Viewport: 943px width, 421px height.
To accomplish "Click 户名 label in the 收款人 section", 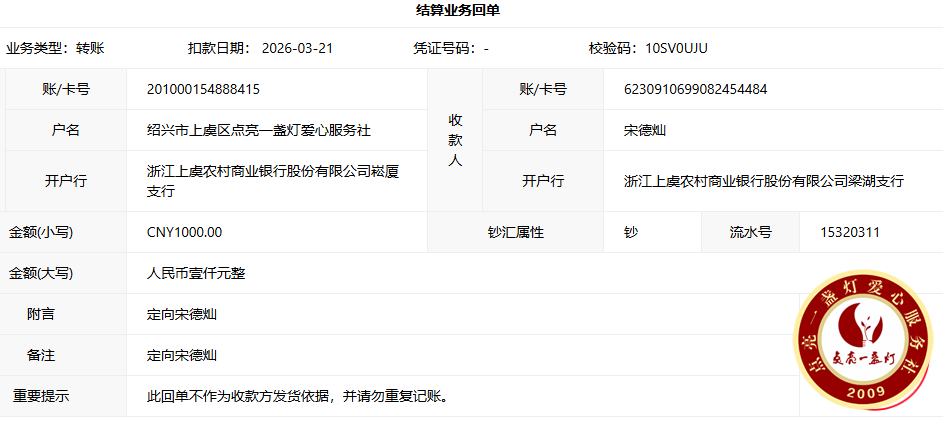I will pyautogui.click(x=543, y=130).
